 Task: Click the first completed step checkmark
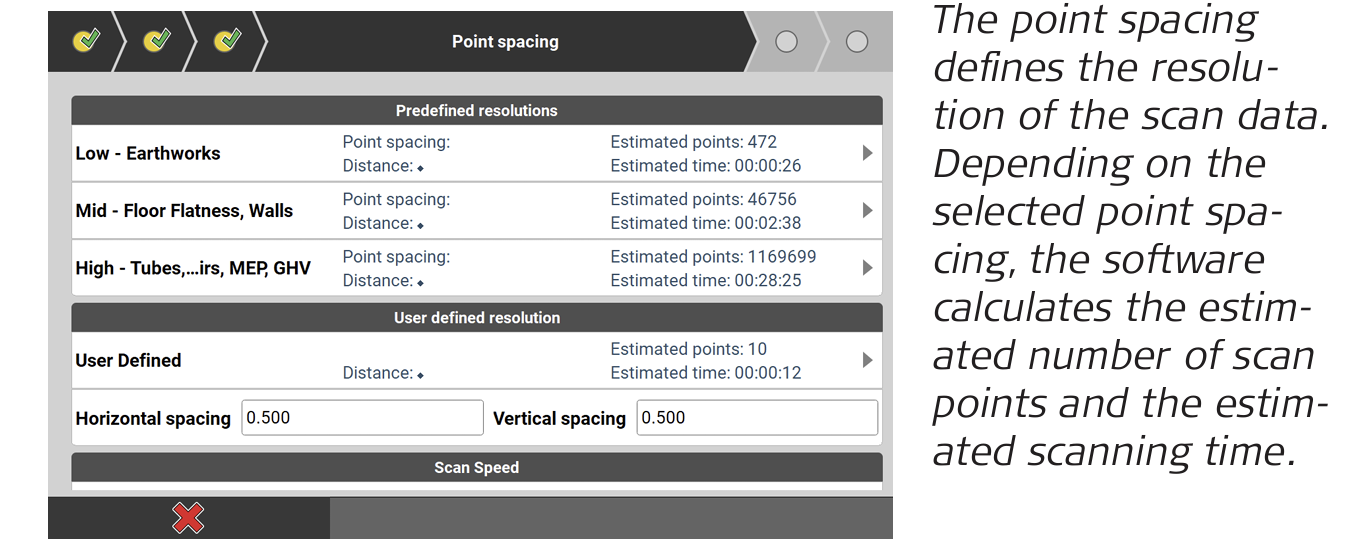(87, 41)
